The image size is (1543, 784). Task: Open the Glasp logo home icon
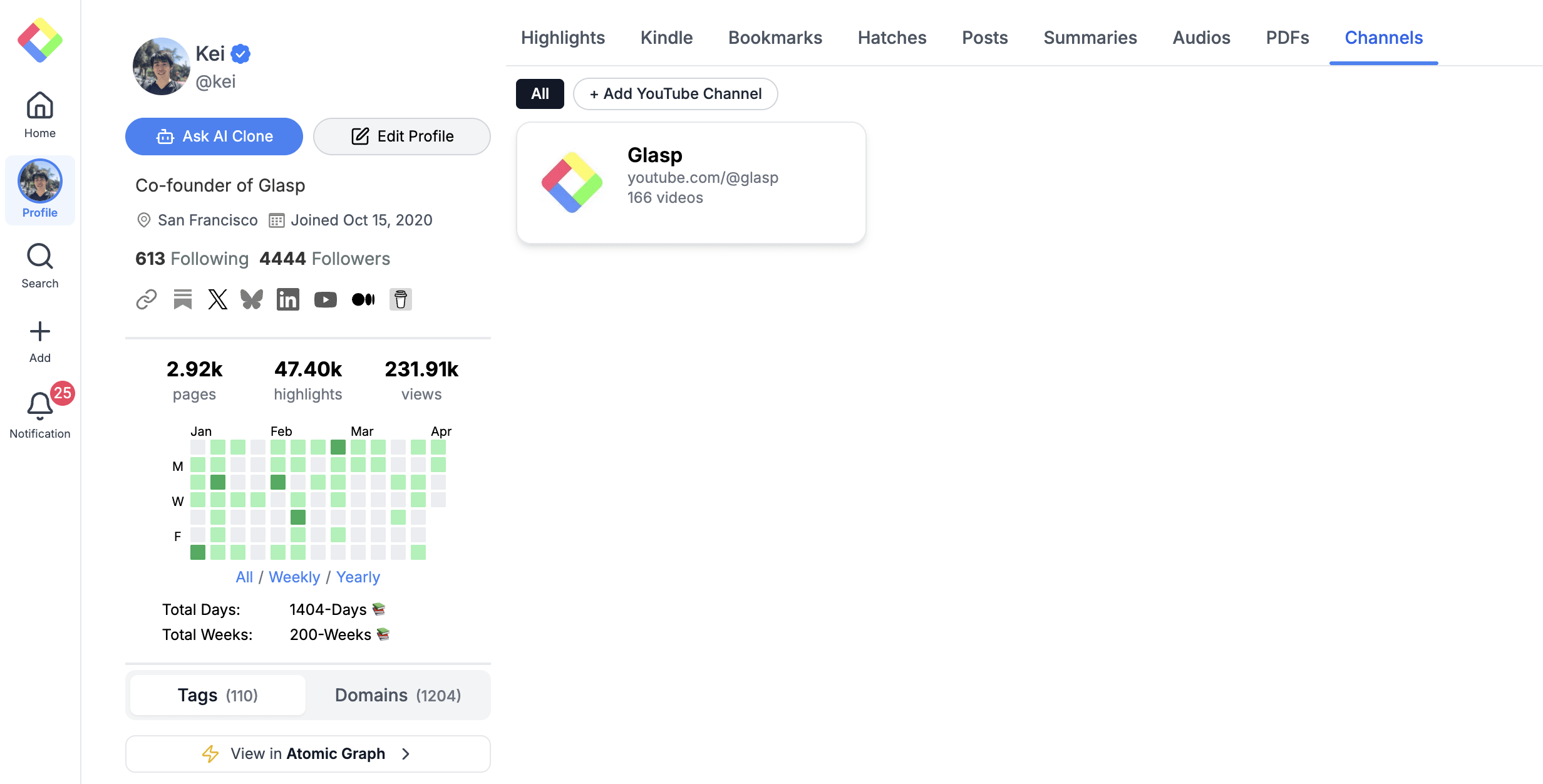pyautogui.click(x=39, y=40)
